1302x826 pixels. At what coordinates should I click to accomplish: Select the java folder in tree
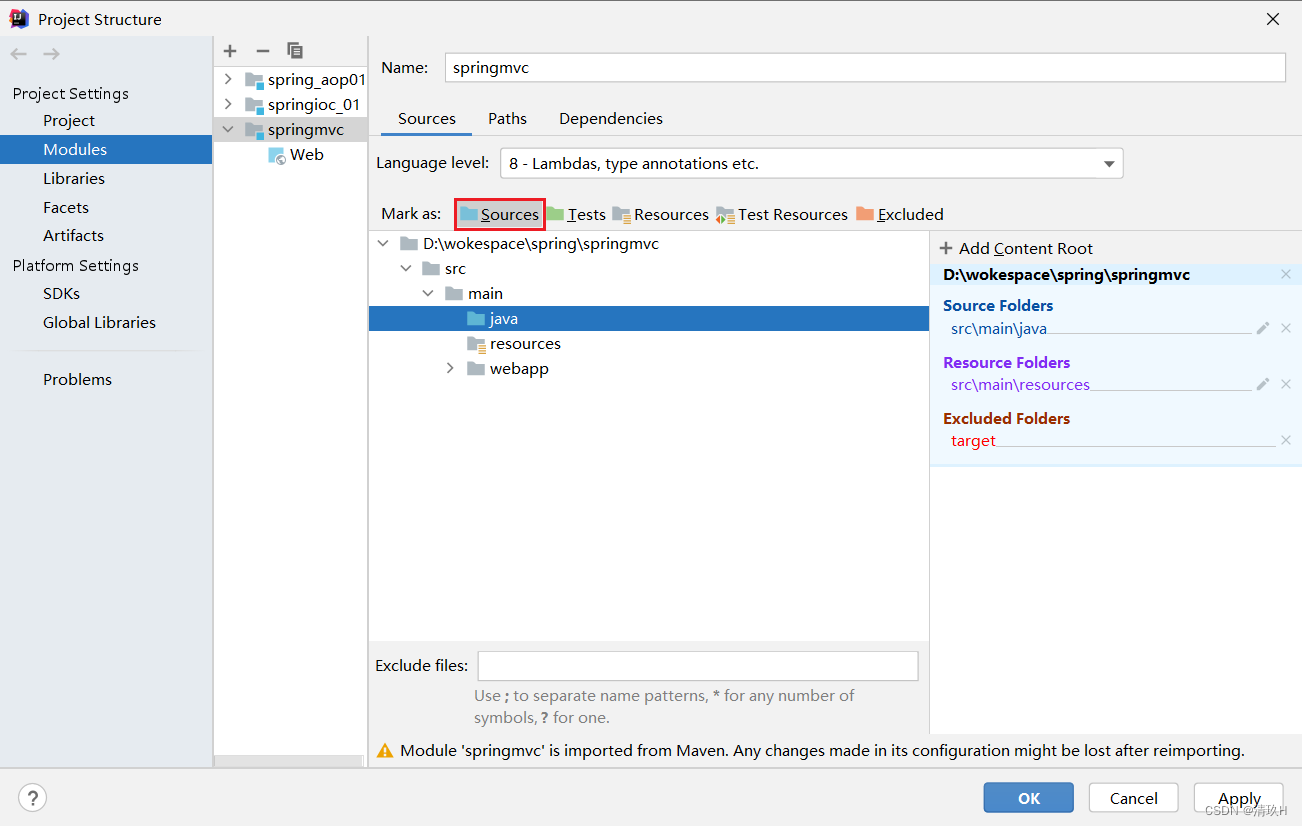(649, 318)
